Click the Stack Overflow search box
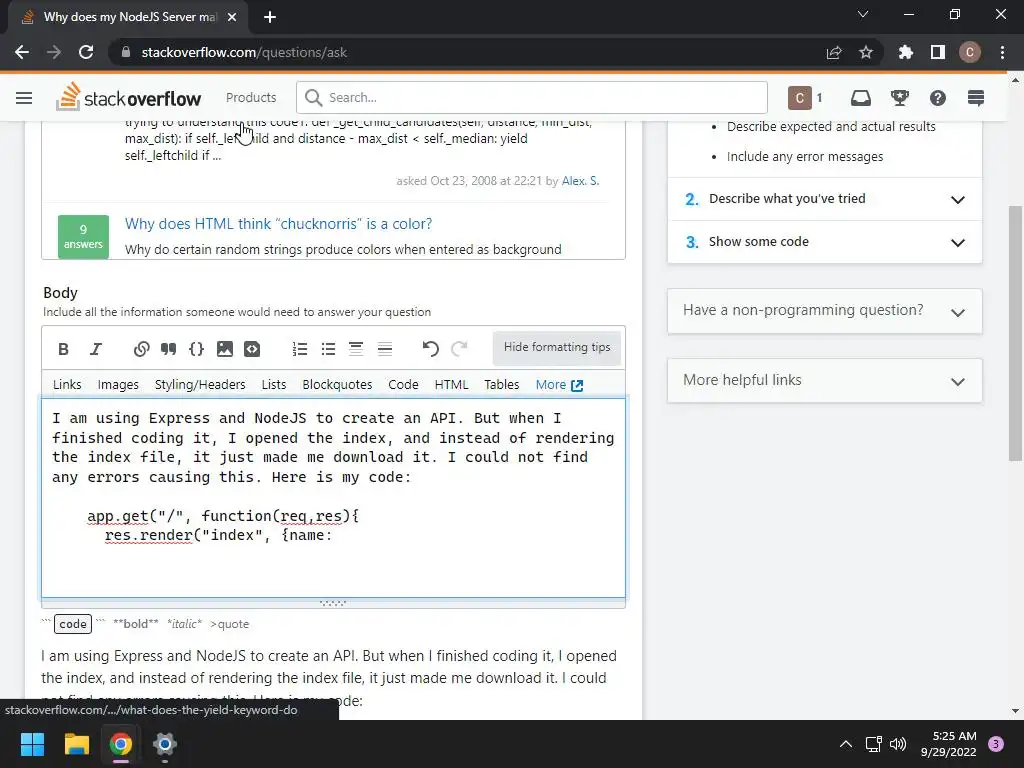This screenshot has width=1024, height=768. click(532, 97)
